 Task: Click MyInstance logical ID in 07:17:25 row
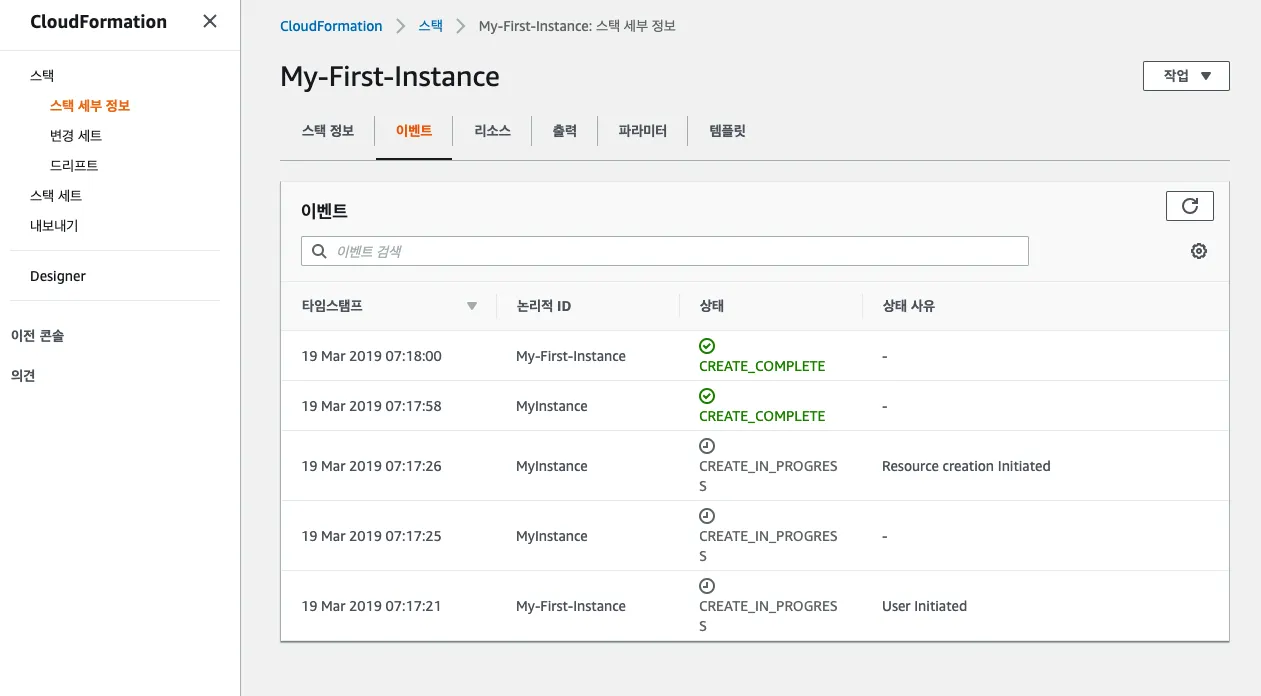552,536
